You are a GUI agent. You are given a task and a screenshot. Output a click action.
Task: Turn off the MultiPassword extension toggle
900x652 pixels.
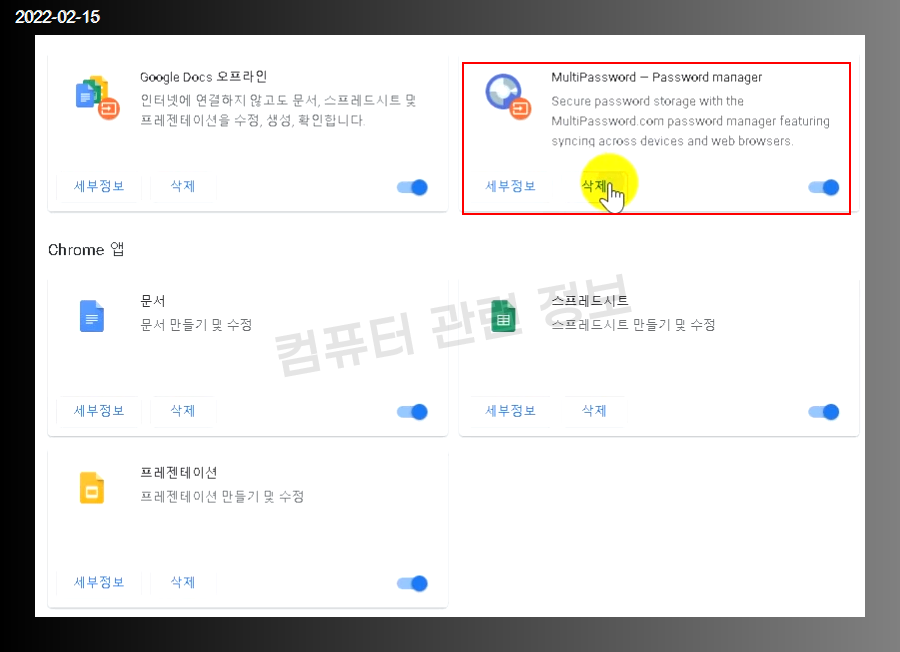824,187
